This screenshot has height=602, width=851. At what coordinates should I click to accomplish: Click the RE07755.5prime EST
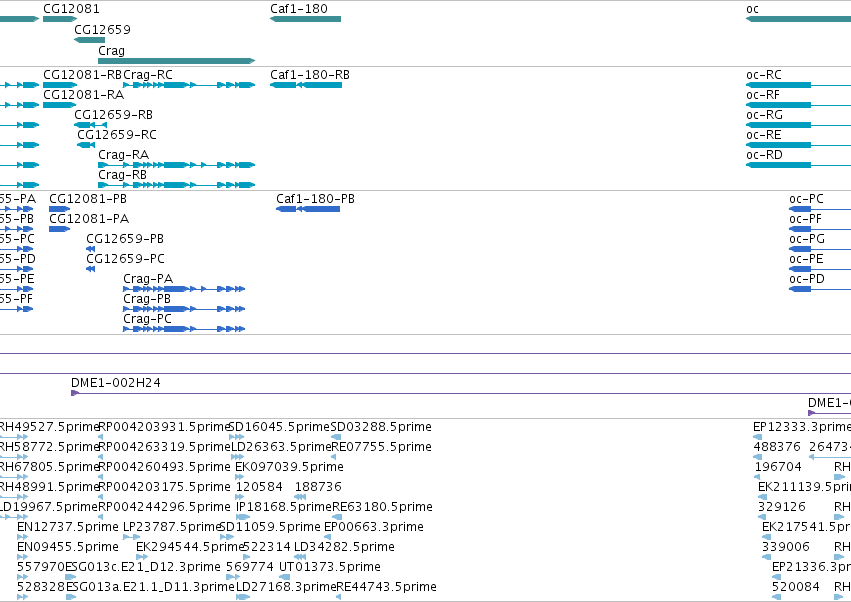pos(333,457)
